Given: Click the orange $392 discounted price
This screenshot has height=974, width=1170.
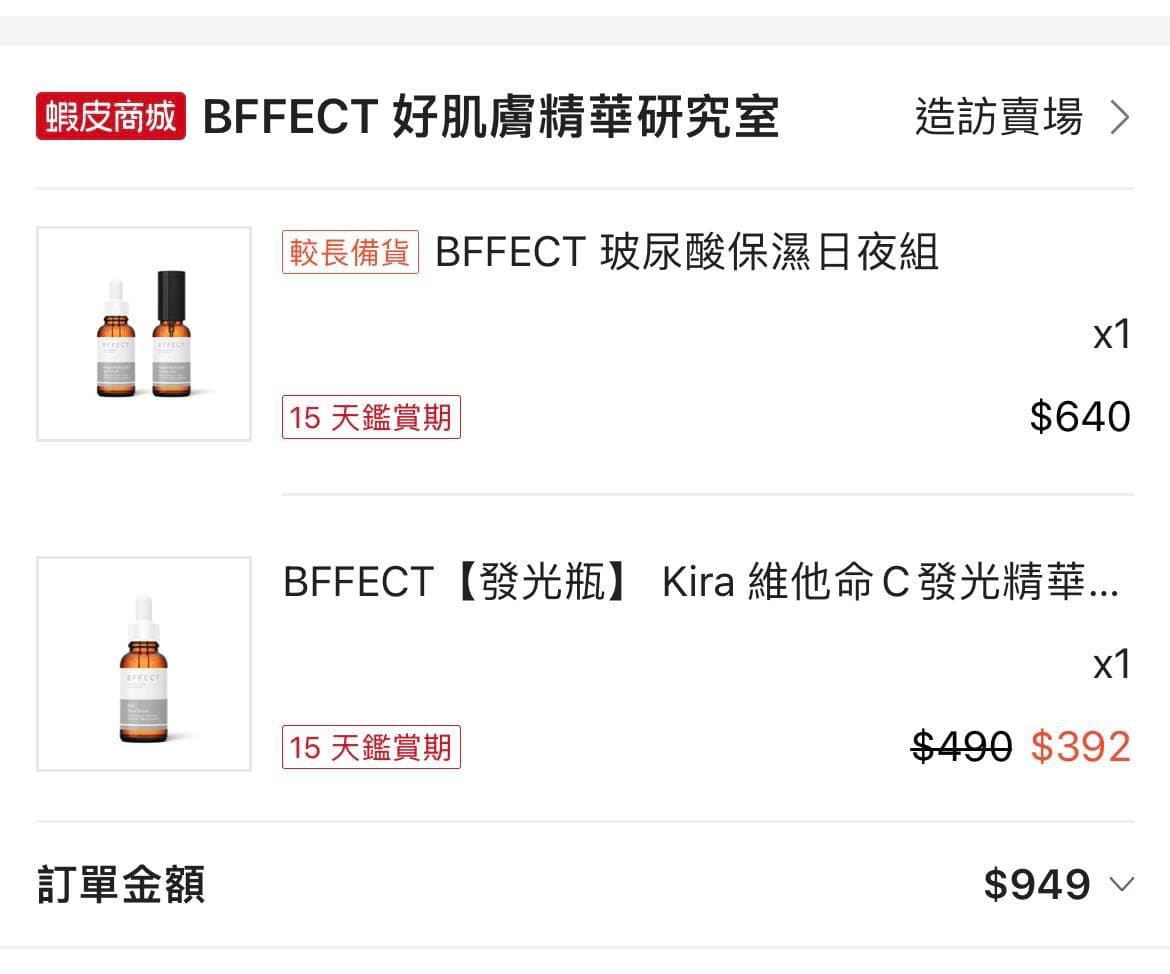Looking at the screenshot, I should tap(1080, 747).
